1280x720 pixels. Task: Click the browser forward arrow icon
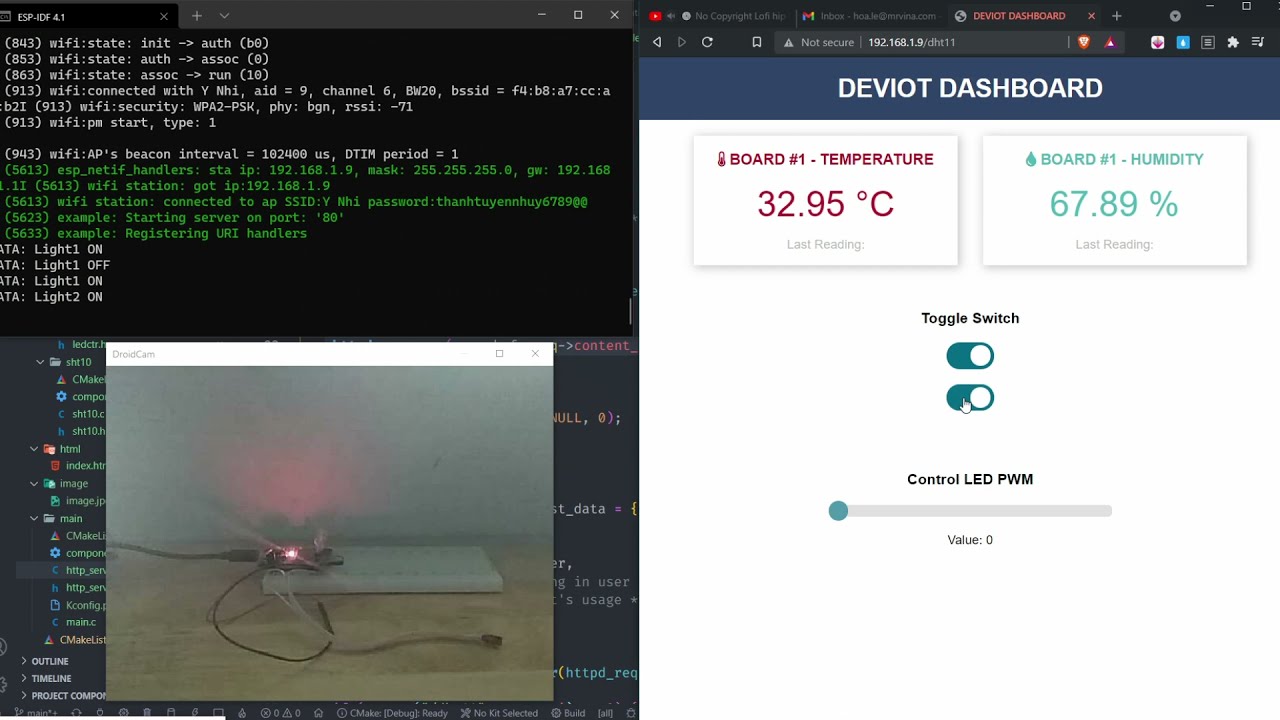pos(682,42)
